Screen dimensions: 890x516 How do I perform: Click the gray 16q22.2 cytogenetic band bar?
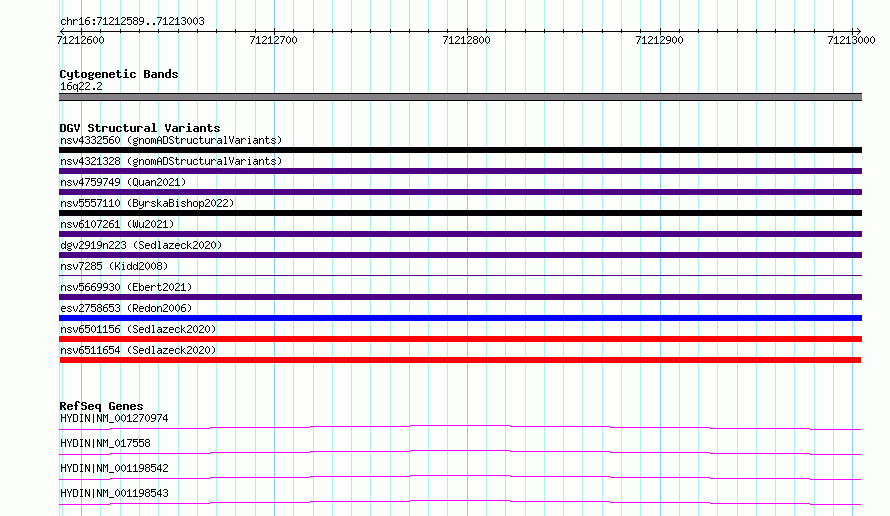point(460,97)
